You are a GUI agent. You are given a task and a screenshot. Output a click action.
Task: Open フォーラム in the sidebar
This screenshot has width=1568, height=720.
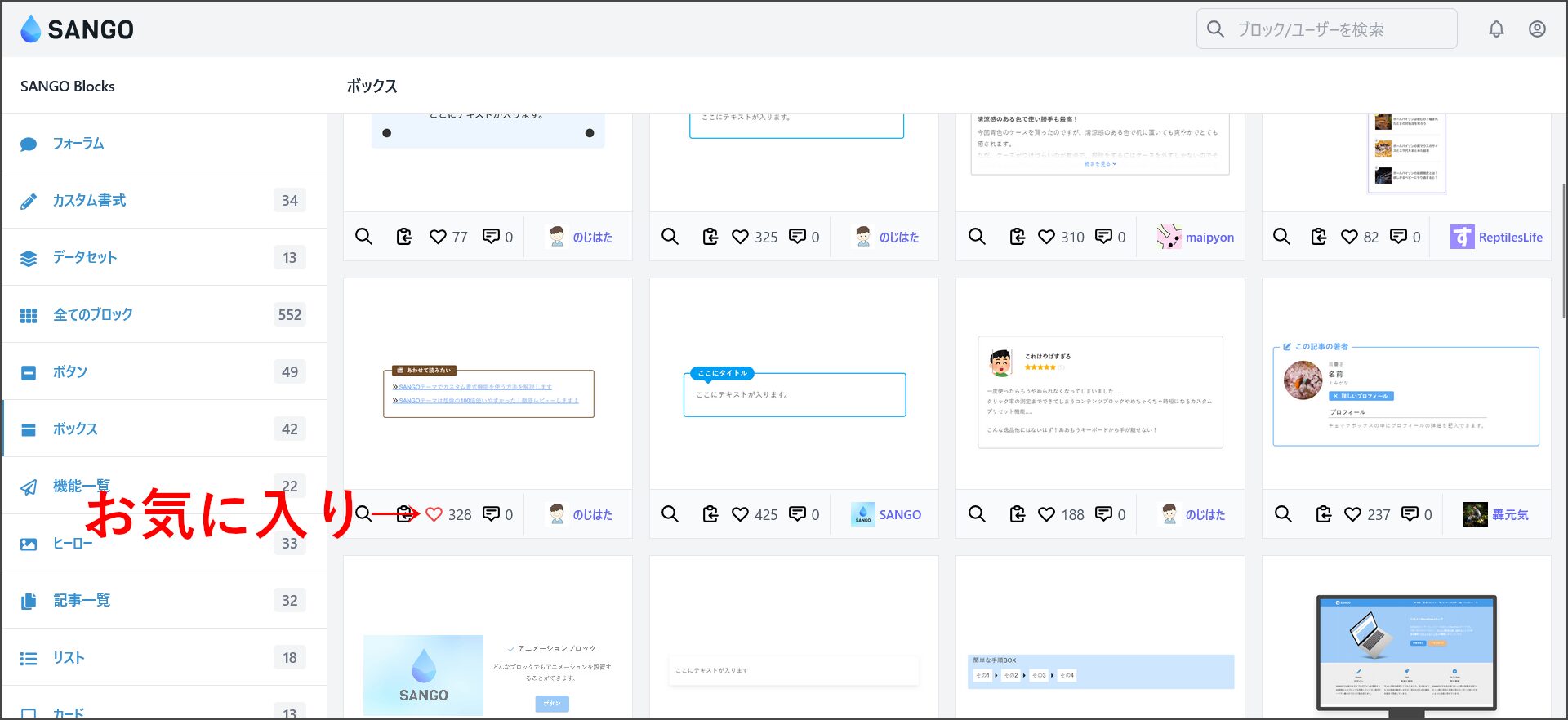click(x=163, y=143)
